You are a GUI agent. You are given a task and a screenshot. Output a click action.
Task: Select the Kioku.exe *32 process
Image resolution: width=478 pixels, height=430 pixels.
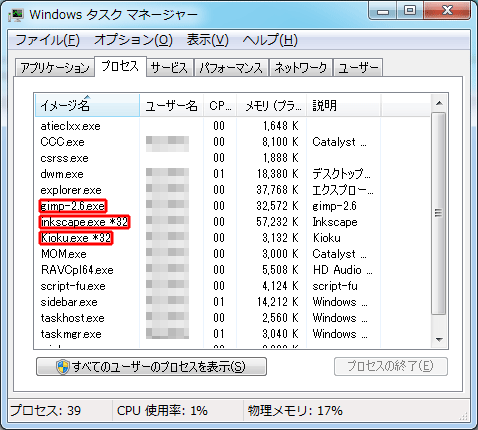tap(76, 238)
